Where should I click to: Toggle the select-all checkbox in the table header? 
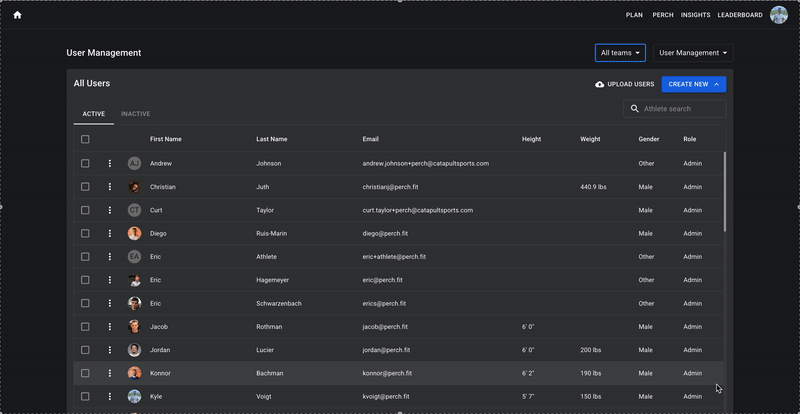click(85, 139)
